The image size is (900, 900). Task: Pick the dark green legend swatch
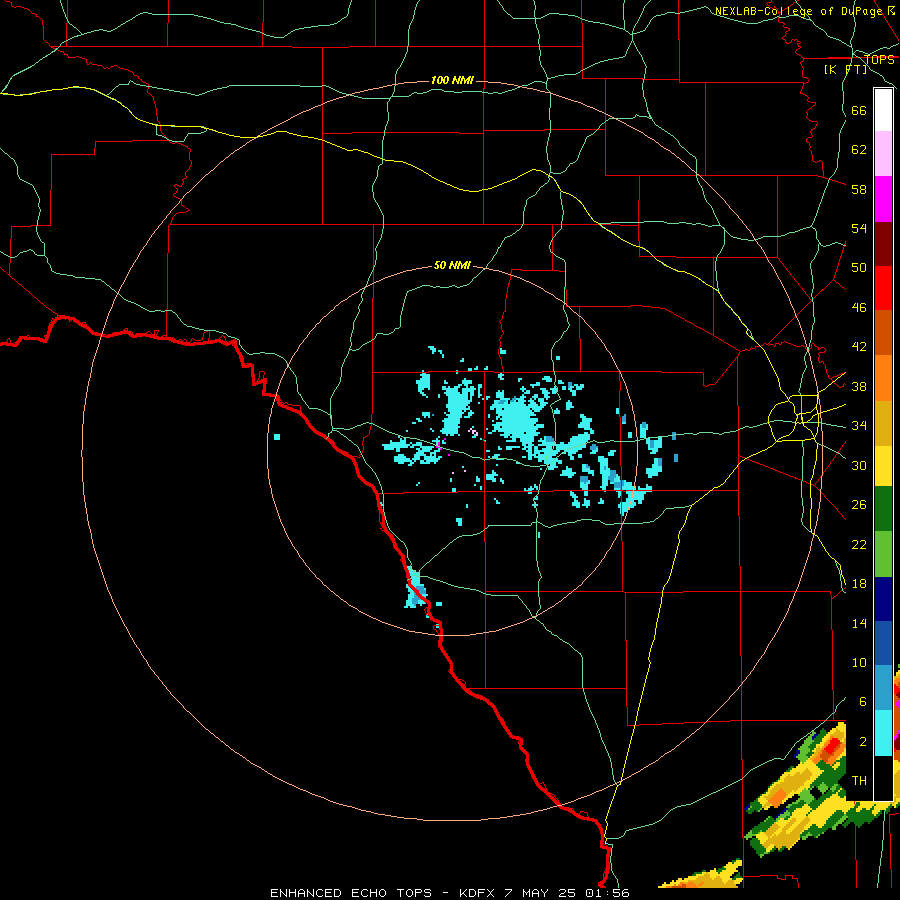point(883,509)
